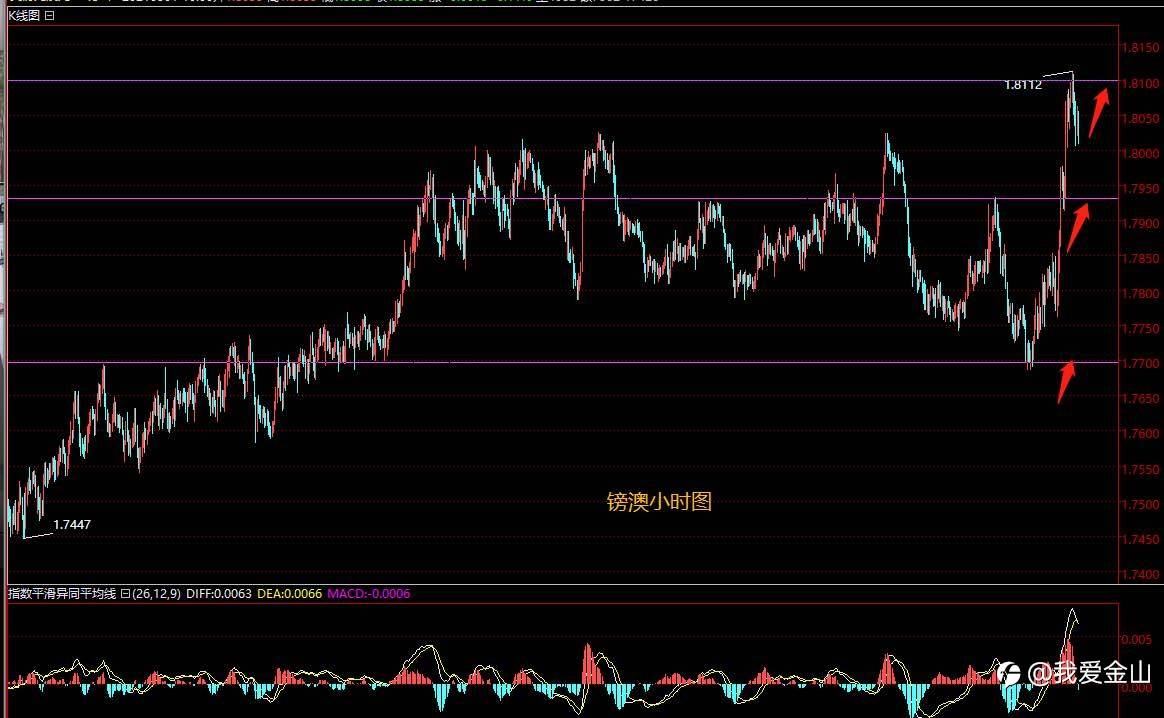Click the 1.7700 price axis label

pyautogui.click(x=1140, y=363)
